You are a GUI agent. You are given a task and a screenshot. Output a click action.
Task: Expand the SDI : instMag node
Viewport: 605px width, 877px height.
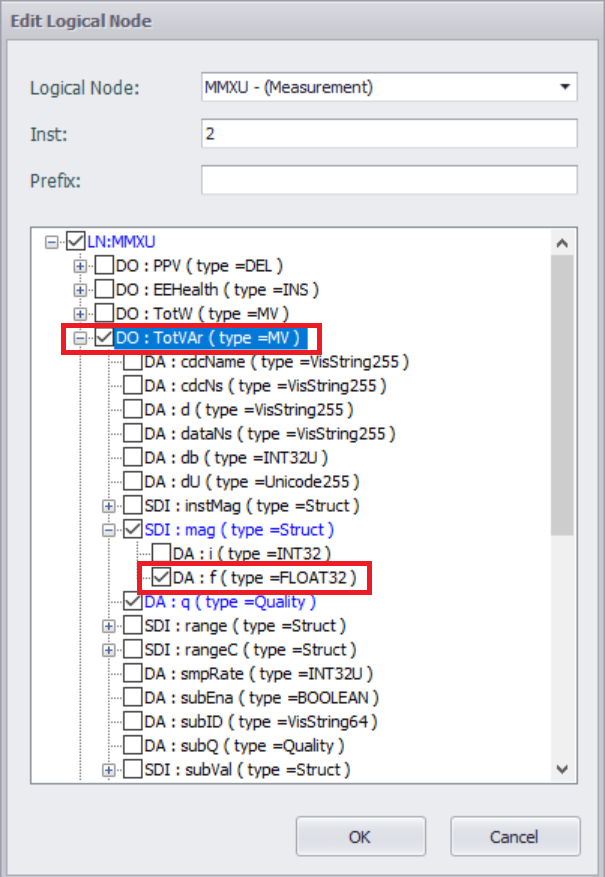point(109,506)
